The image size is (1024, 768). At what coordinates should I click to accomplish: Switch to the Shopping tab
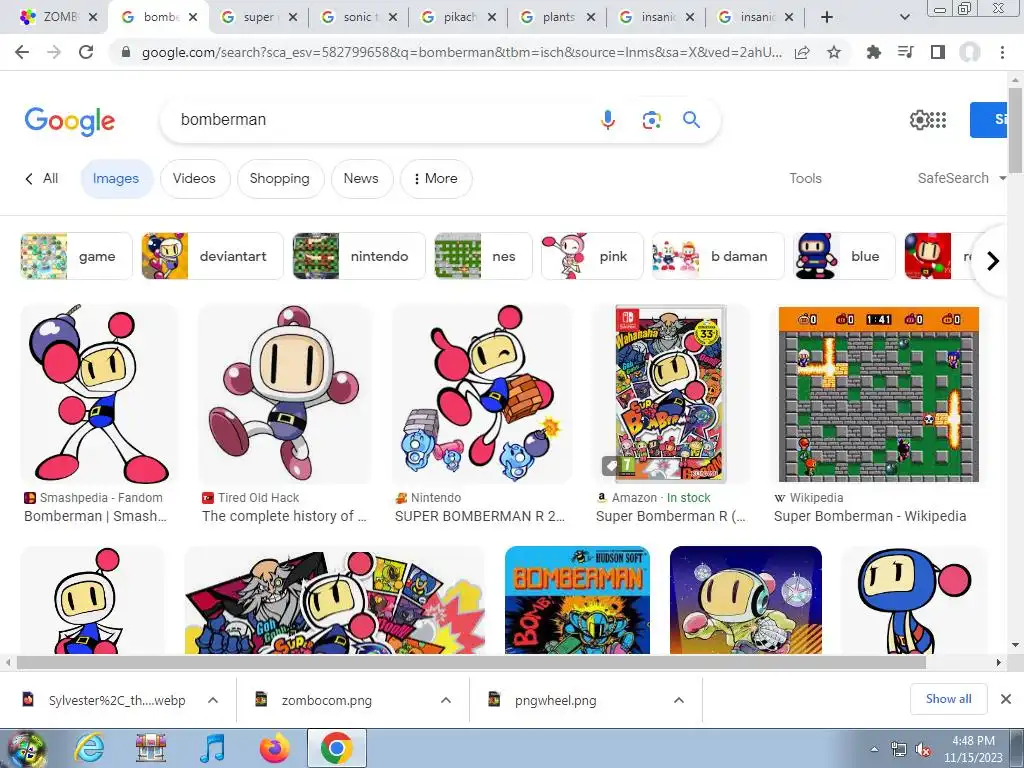(x=280, y=178)
